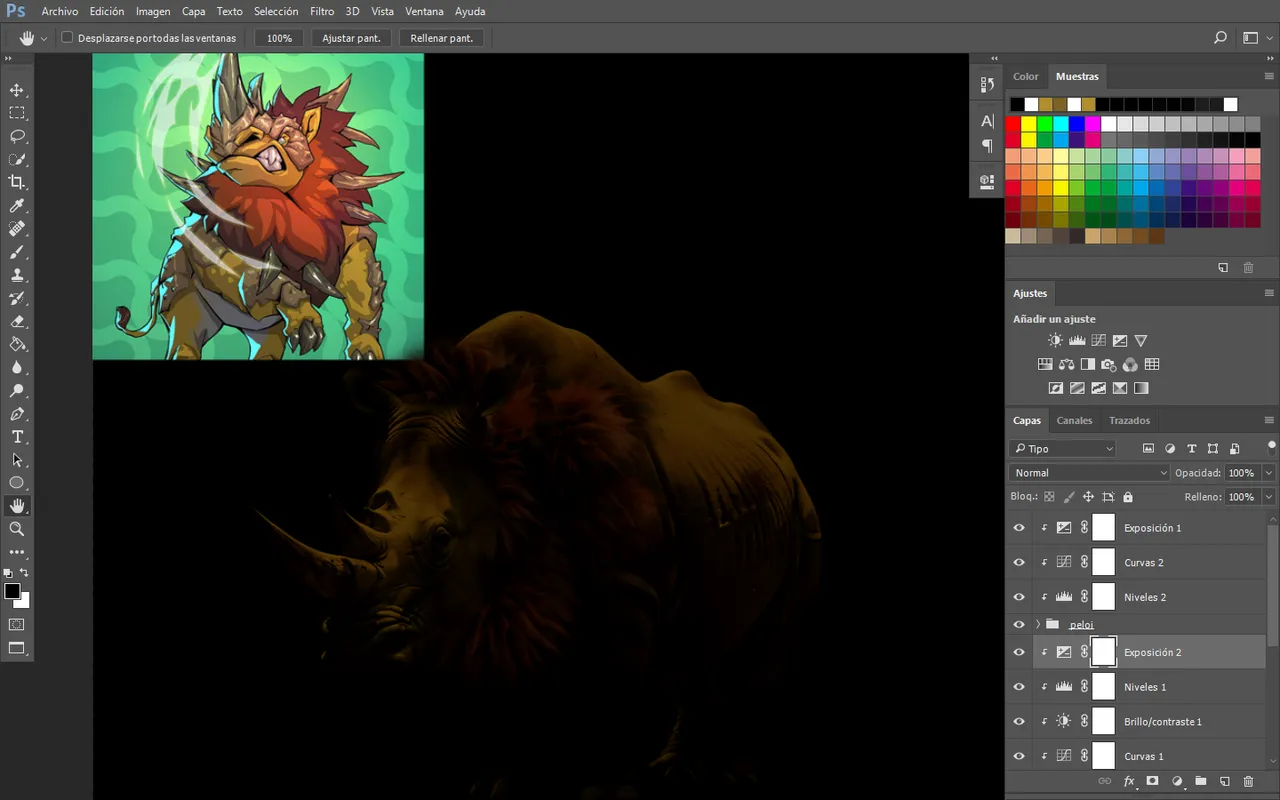Screen dimensions: 1280x800
Task: Click the Opacidad 100% field
Action: [1242, 473]
